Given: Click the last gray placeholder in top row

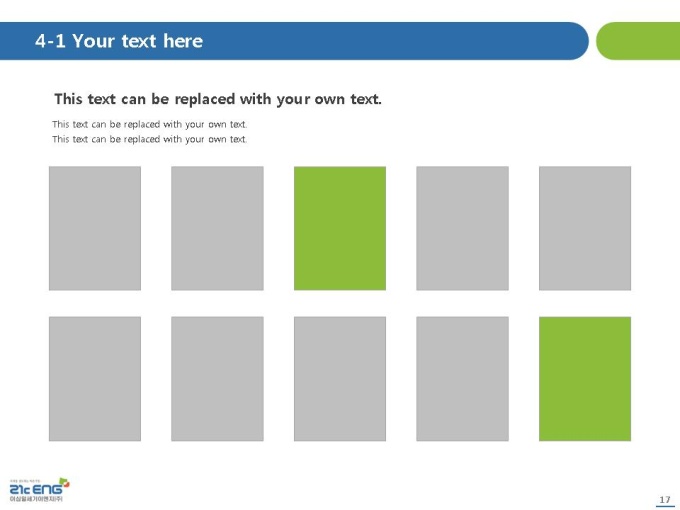Looking at the screenshot, I should [585, 228].
